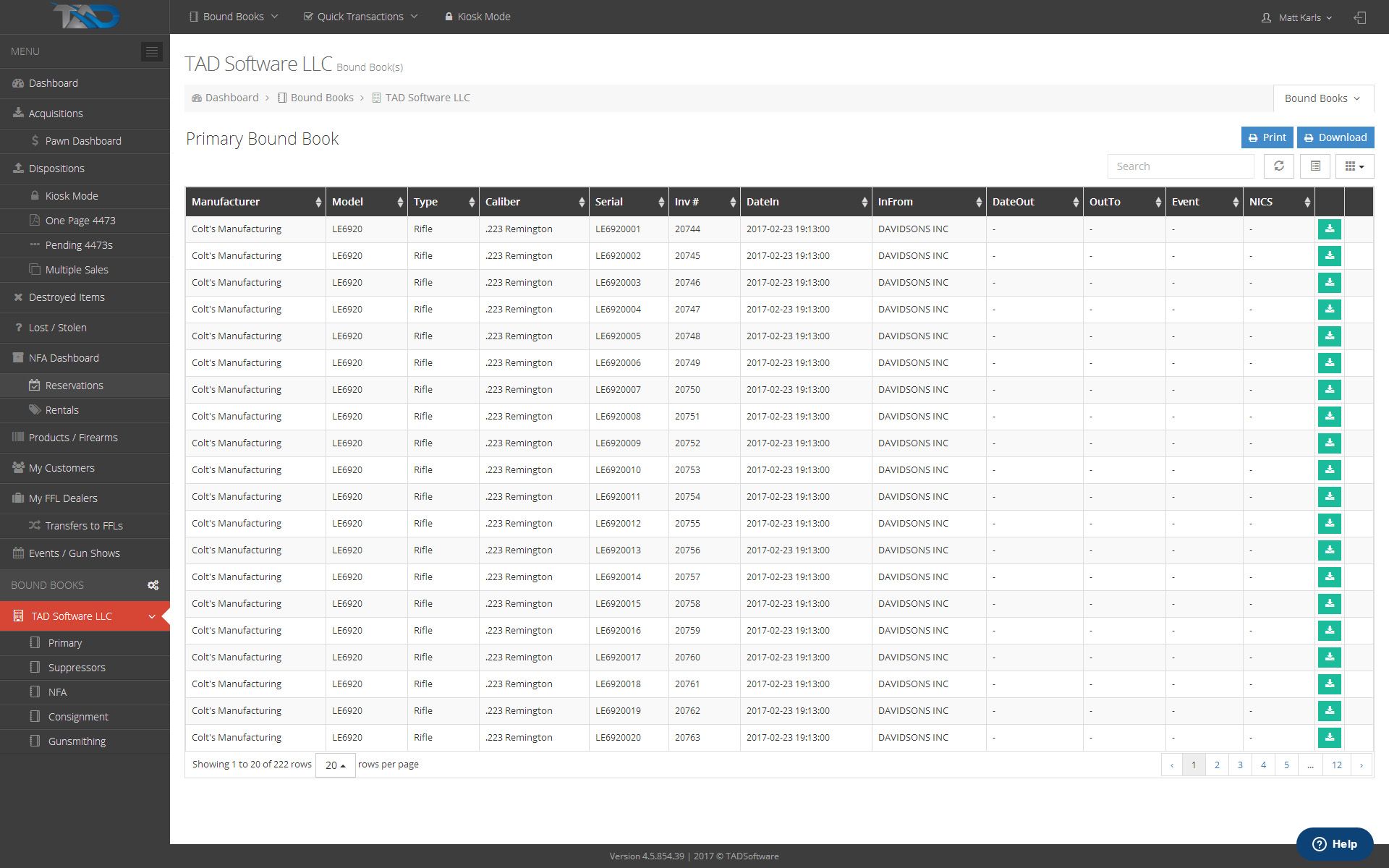This screenshot has width=1389, height=868.
Task: Open the columns visibility dropdown
Action: point(1354,166)
